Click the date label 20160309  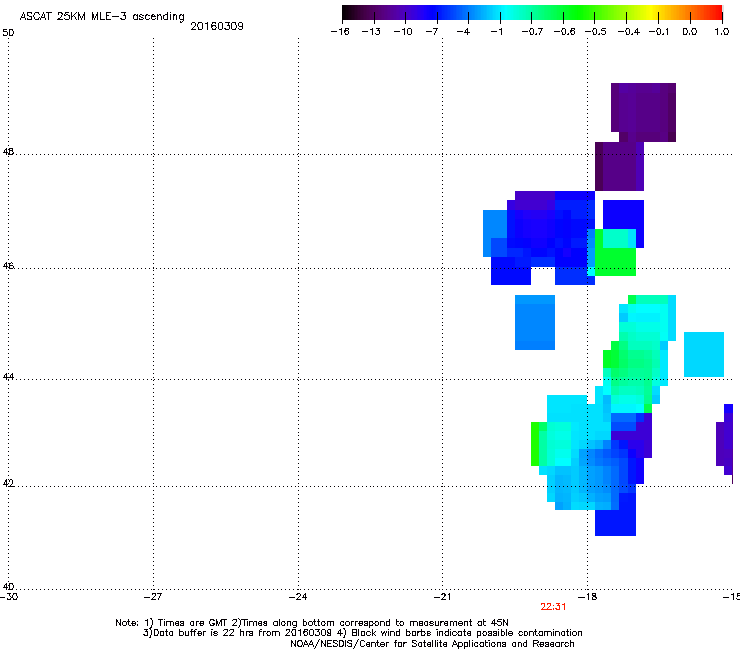click(x=217, y=26)
